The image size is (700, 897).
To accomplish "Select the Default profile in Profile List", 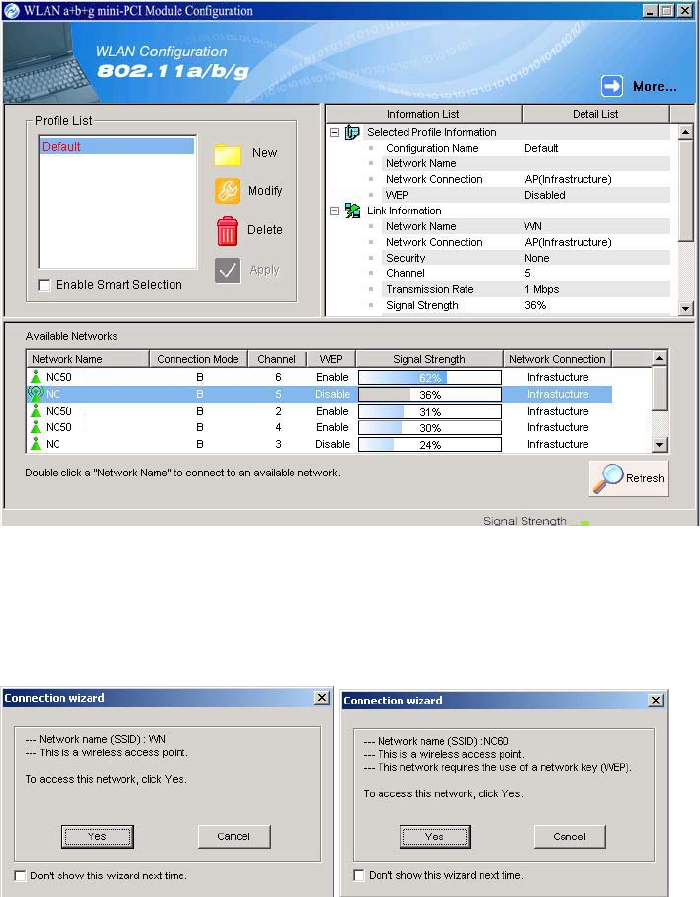I will pos(117,146).
